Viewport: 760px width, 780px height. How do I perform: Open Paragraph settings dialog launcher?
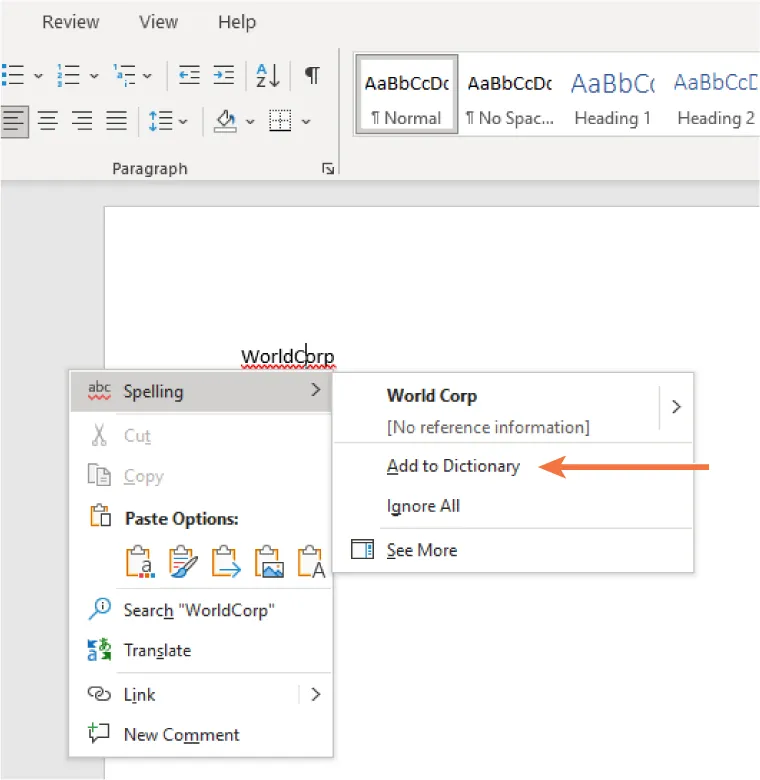pyautogui.click(x=327, y=170)
